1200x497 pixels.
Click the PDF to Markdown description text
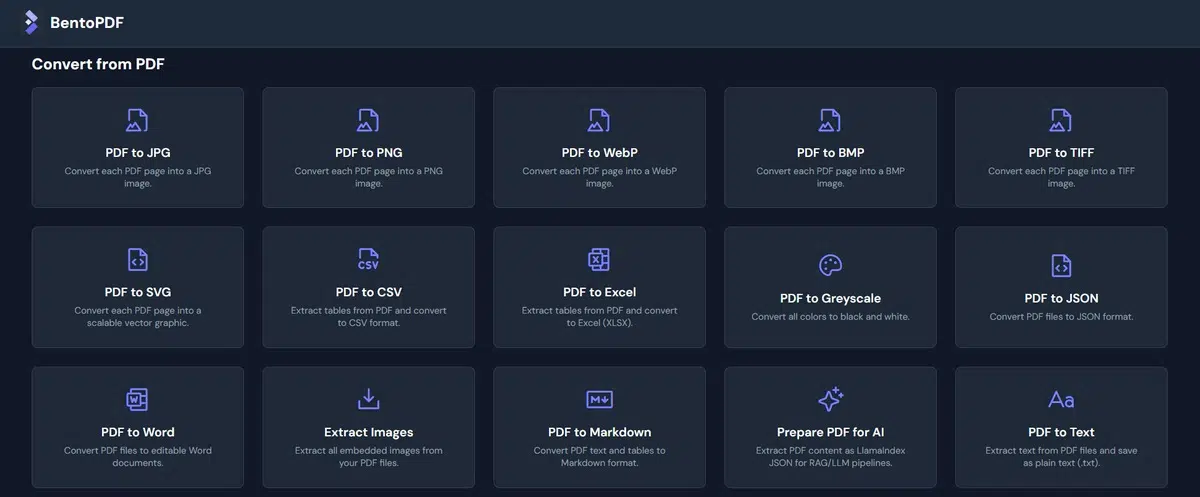pyautogui.click(x=599, y=456)
